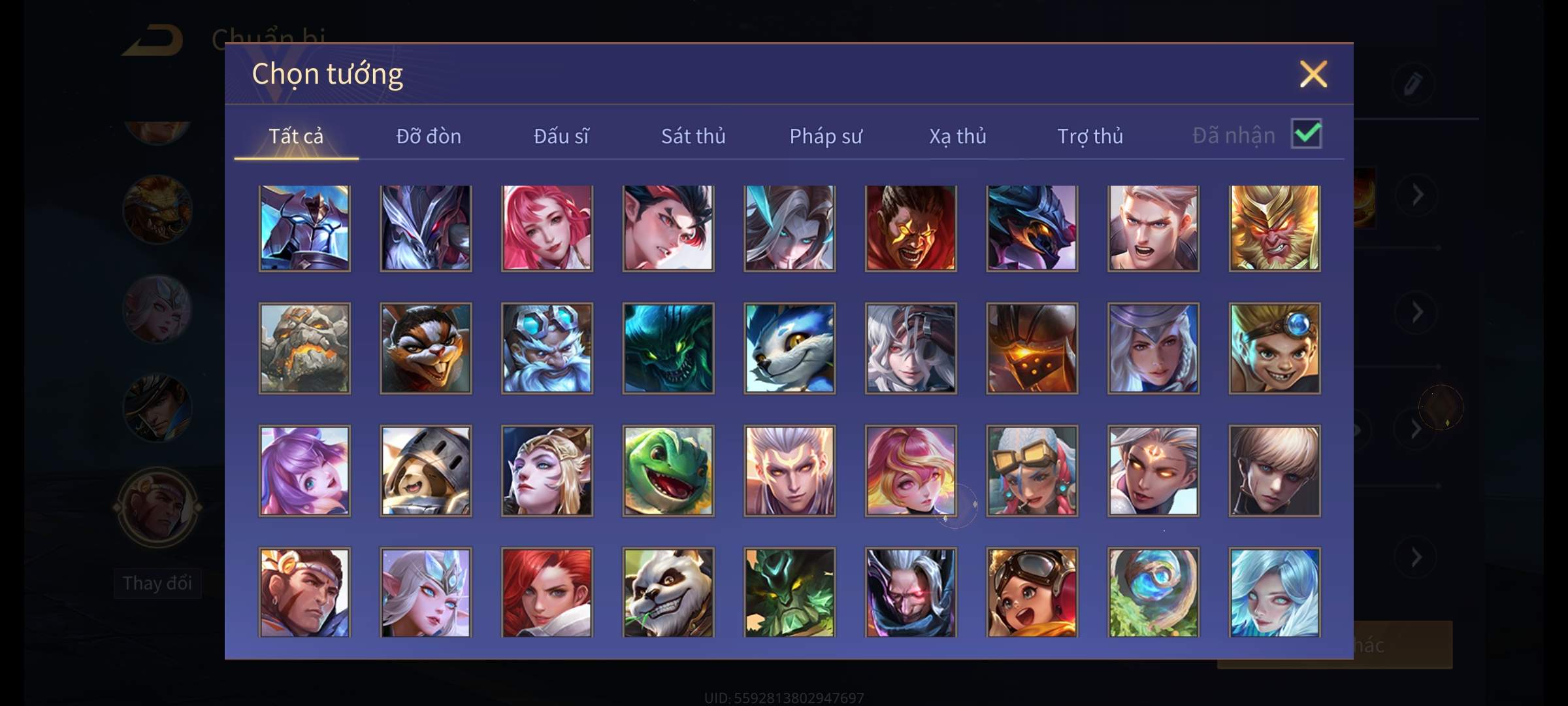This screenshot has width=1568, height=706.
Task: Choose the raccoon hero with knight helmet
Action: click(x=425, y=471)
